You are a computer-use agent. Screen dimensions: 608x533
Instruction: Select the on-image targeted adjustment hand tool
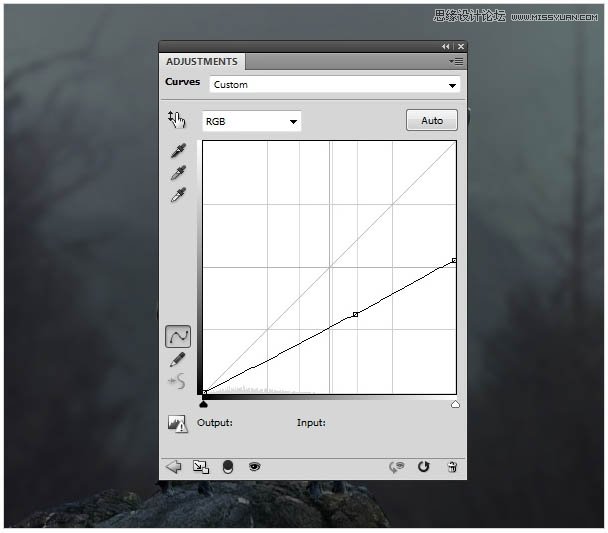pyautogui.click(x=177, y=120)
